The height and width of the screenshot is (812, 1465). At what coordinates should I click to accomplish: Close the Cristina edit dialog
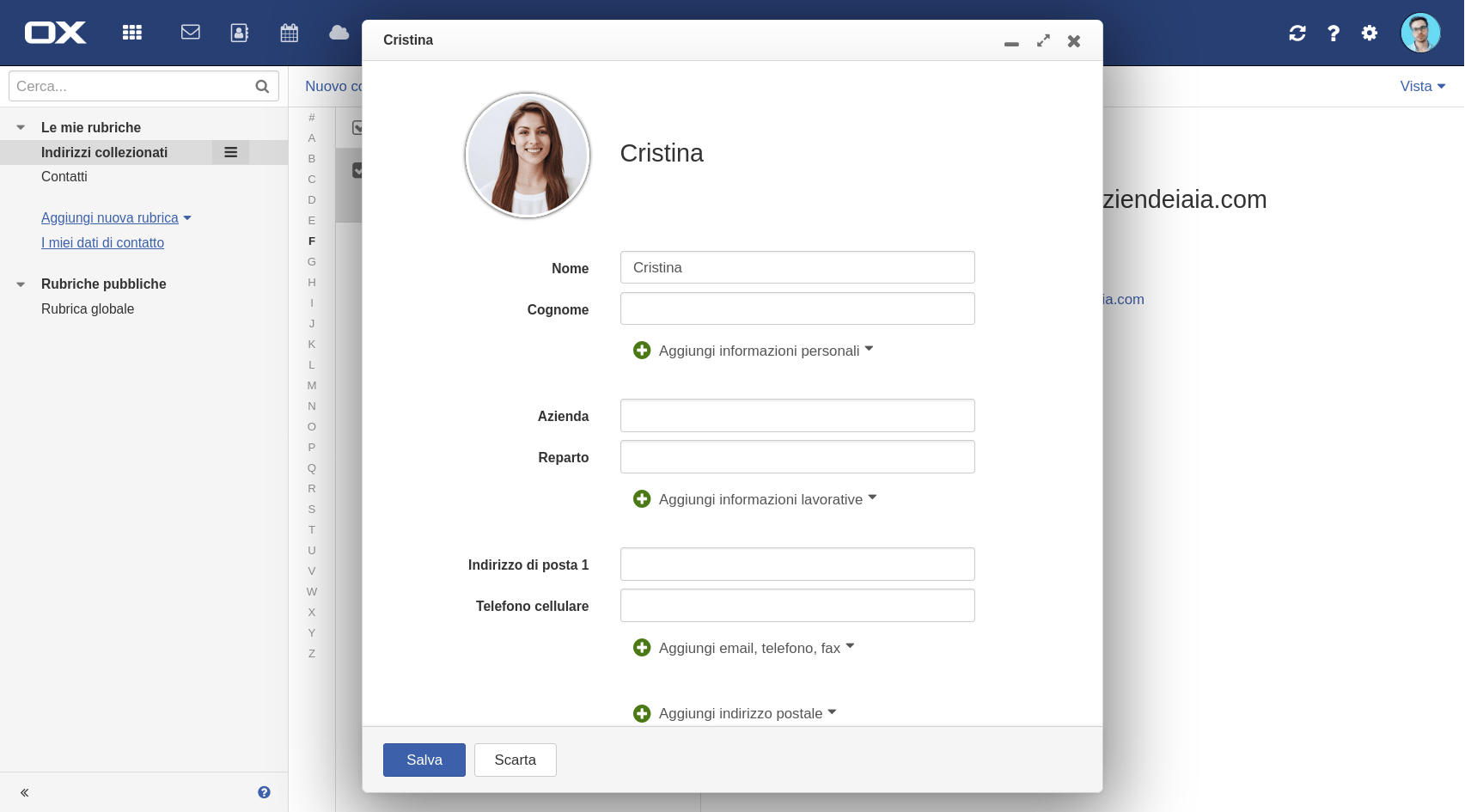(x=1074, y=40)
